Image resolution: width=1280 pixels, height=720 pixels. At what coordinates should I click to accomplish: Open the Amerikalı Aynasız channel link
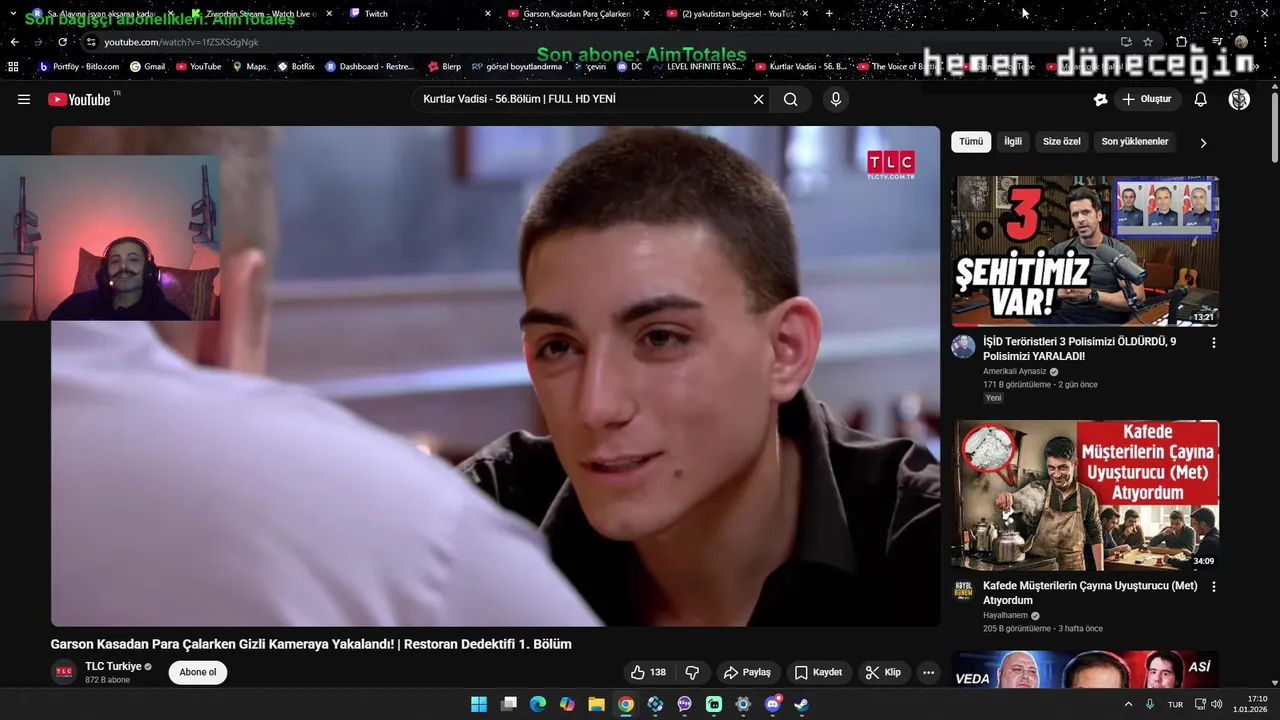tap(1014, 371)
